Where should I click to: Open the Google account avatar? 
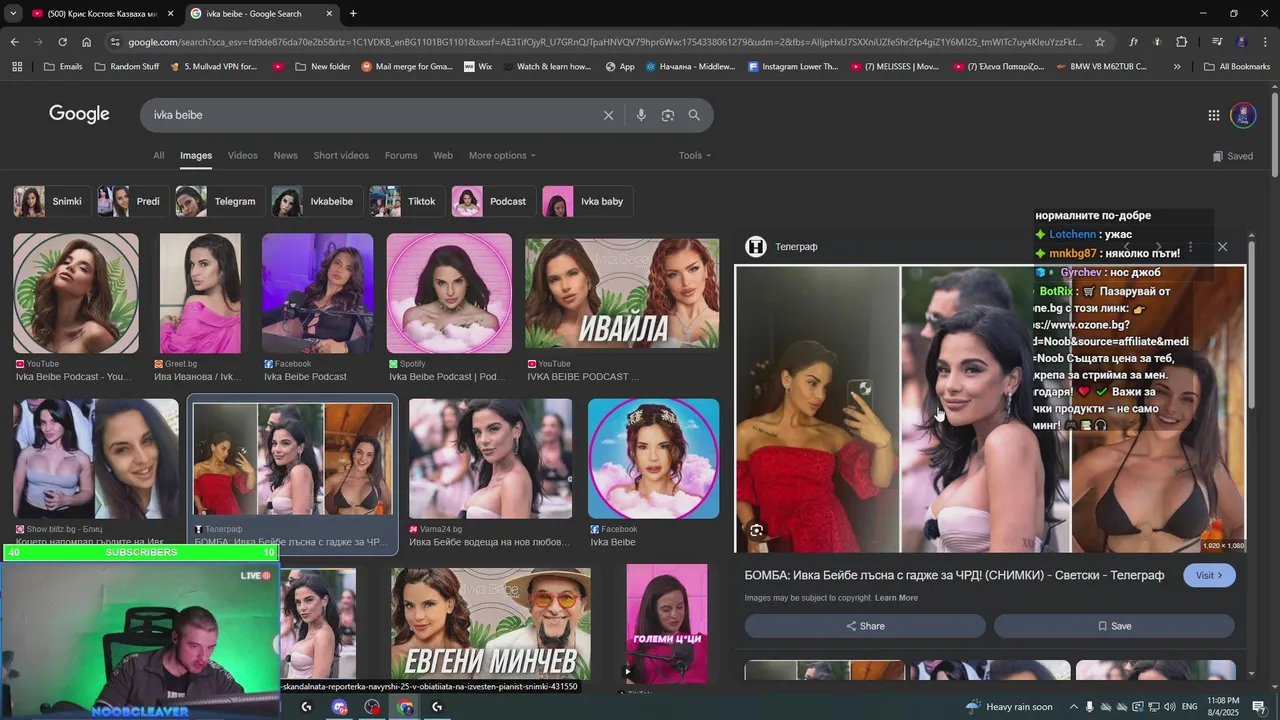click(1243, 115)
